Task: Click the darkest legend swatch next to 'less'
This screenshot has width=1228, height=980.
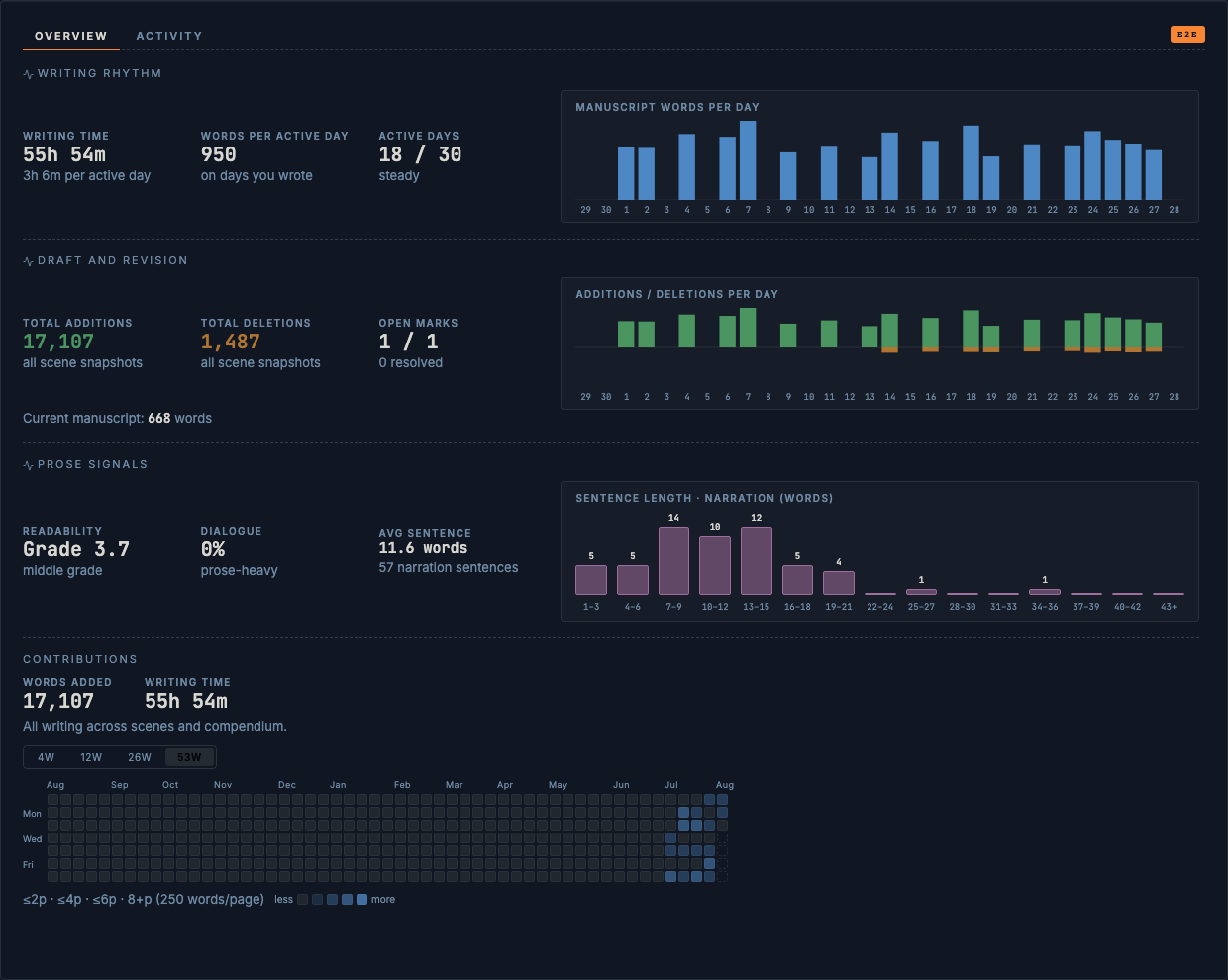Action: pos(303,900)
